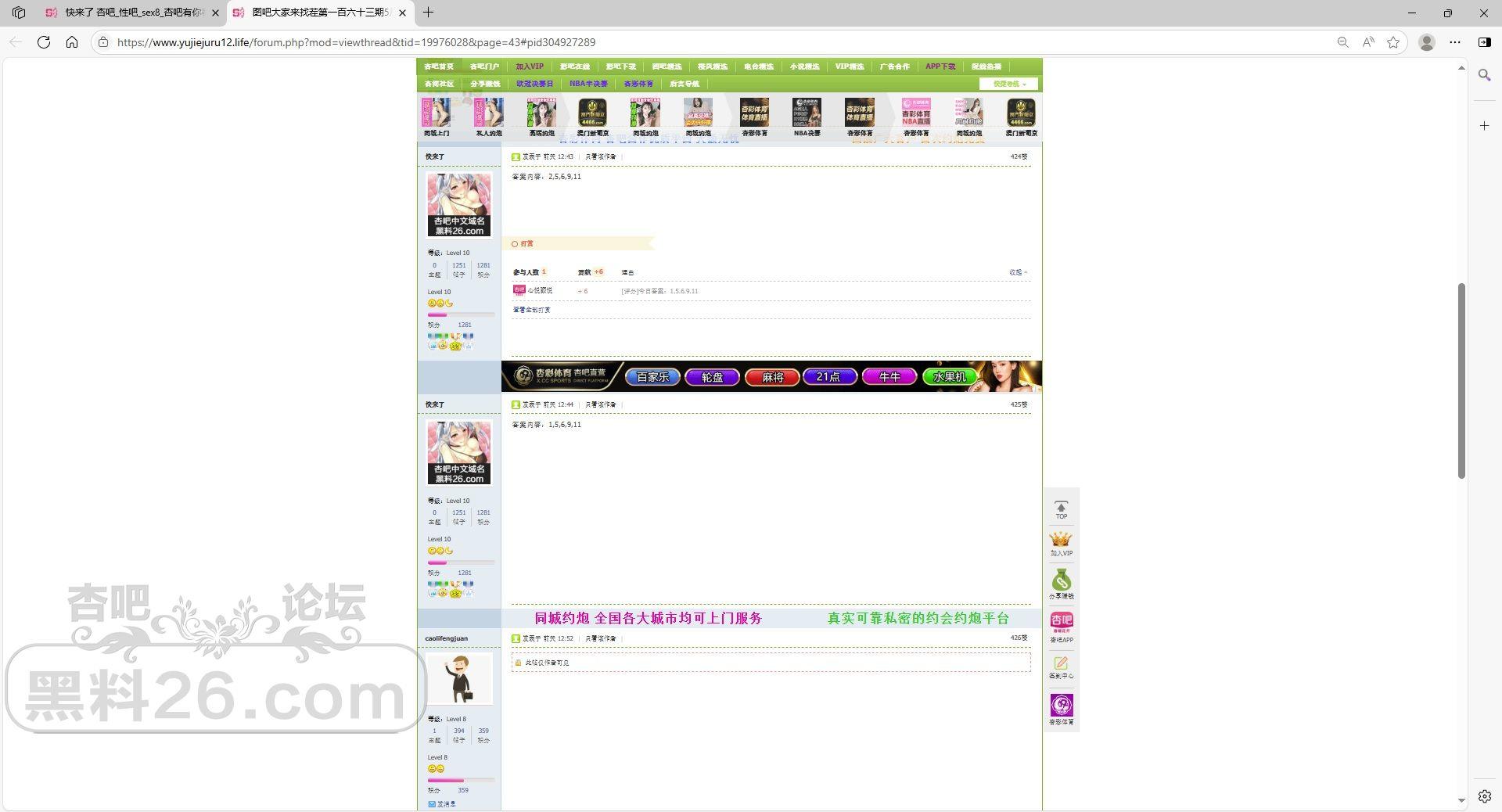Open caolifengjuan's avatar image

point(459,679)
